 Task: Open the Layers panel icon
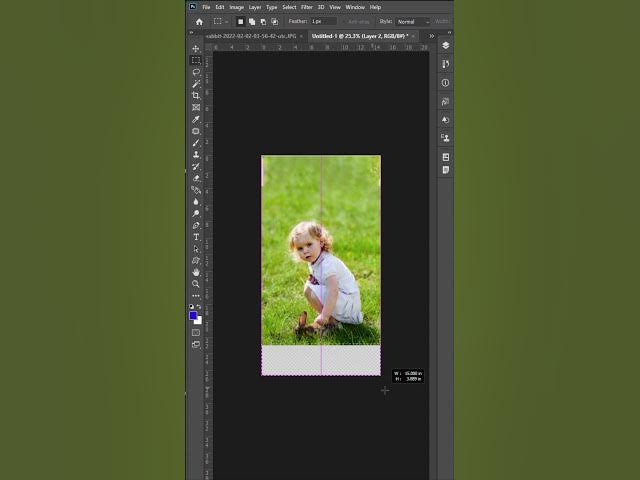[x=445, y=46]
